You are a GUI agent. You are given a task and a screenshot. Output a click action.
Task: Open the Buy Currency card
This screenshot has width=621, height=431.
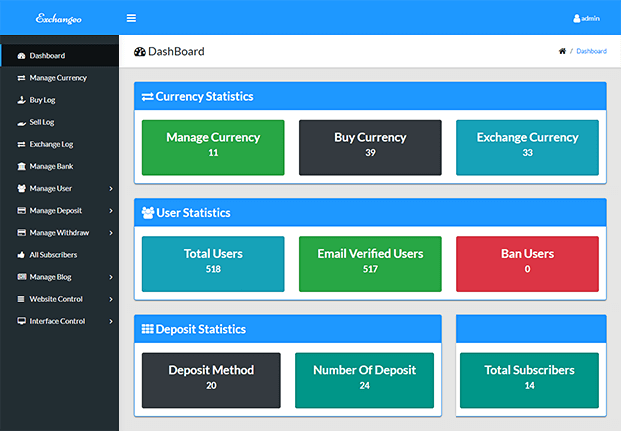click(370, 147)
